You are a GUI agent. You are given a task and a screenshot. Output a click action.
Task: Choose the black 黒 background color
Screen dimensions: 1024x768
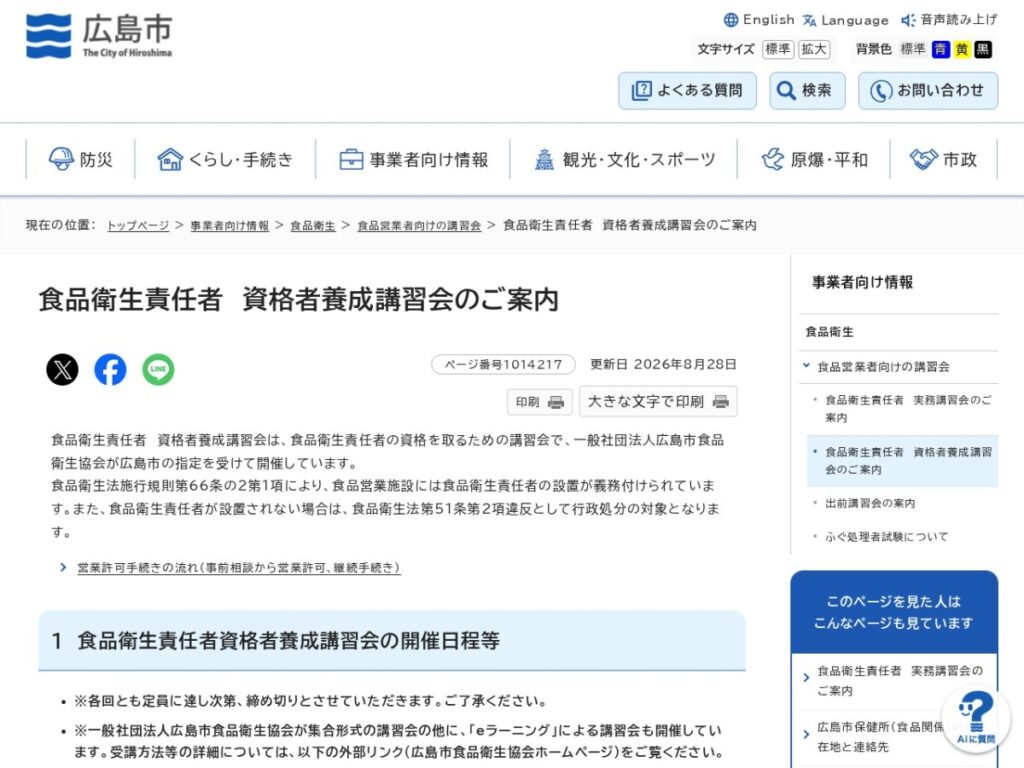[983, 49]
